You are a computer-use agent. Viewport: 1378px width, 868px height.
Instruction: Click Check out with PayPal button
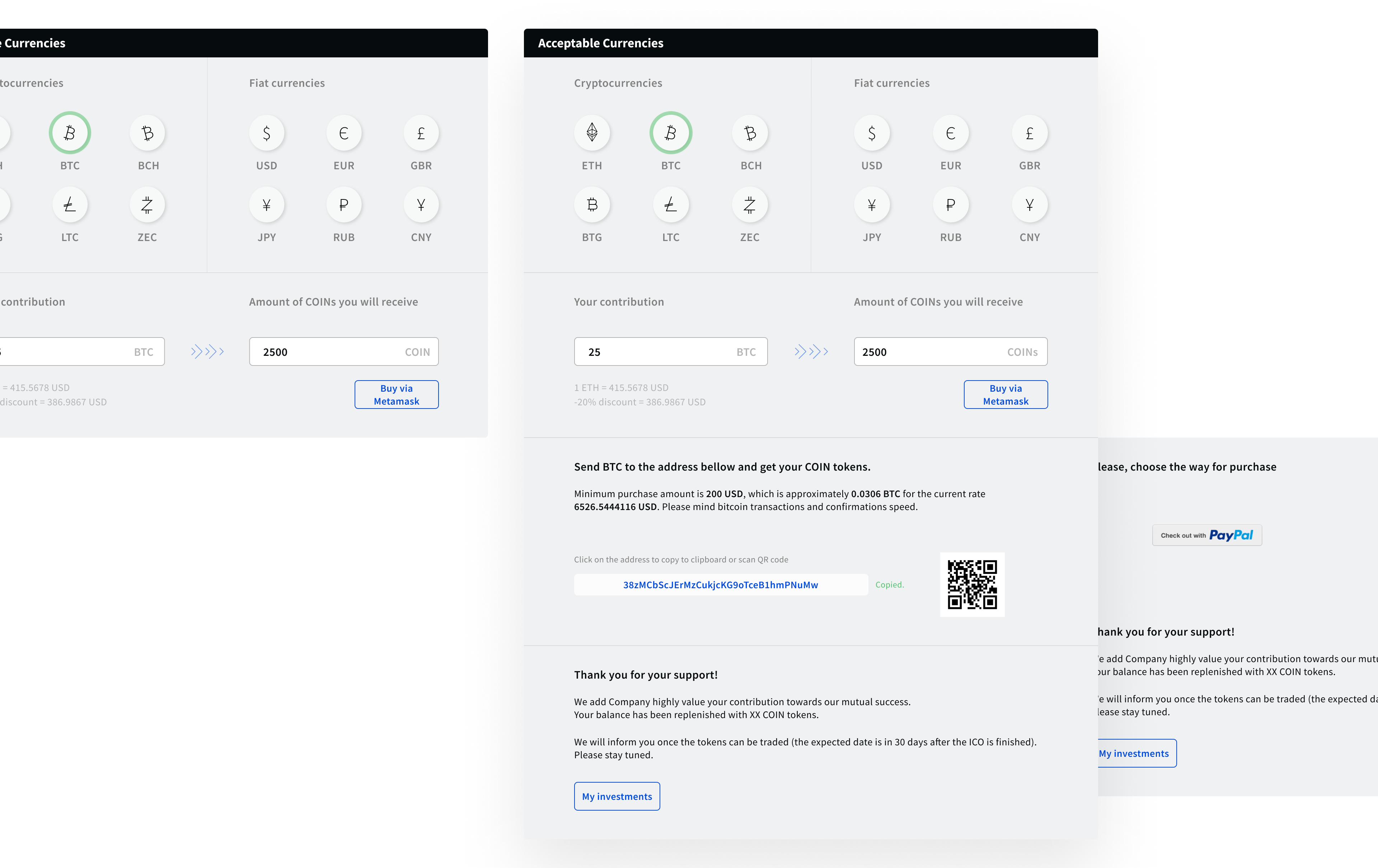coord(1206,535)
